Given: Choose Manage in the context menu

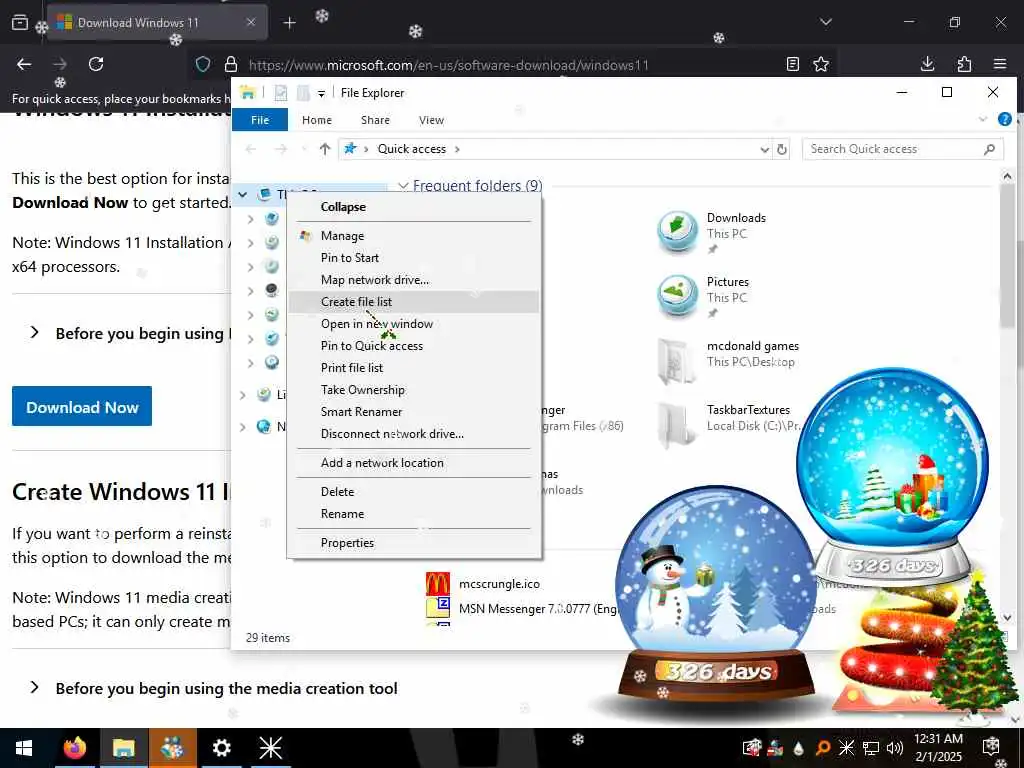Looking at the screenshot, I should tap(414, 236).
